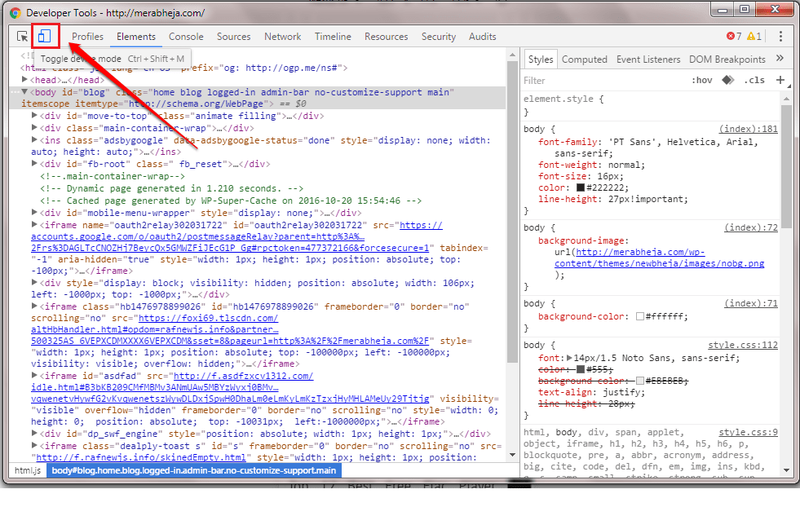Open the Event Listeners sidebar tab

(648, 60)
